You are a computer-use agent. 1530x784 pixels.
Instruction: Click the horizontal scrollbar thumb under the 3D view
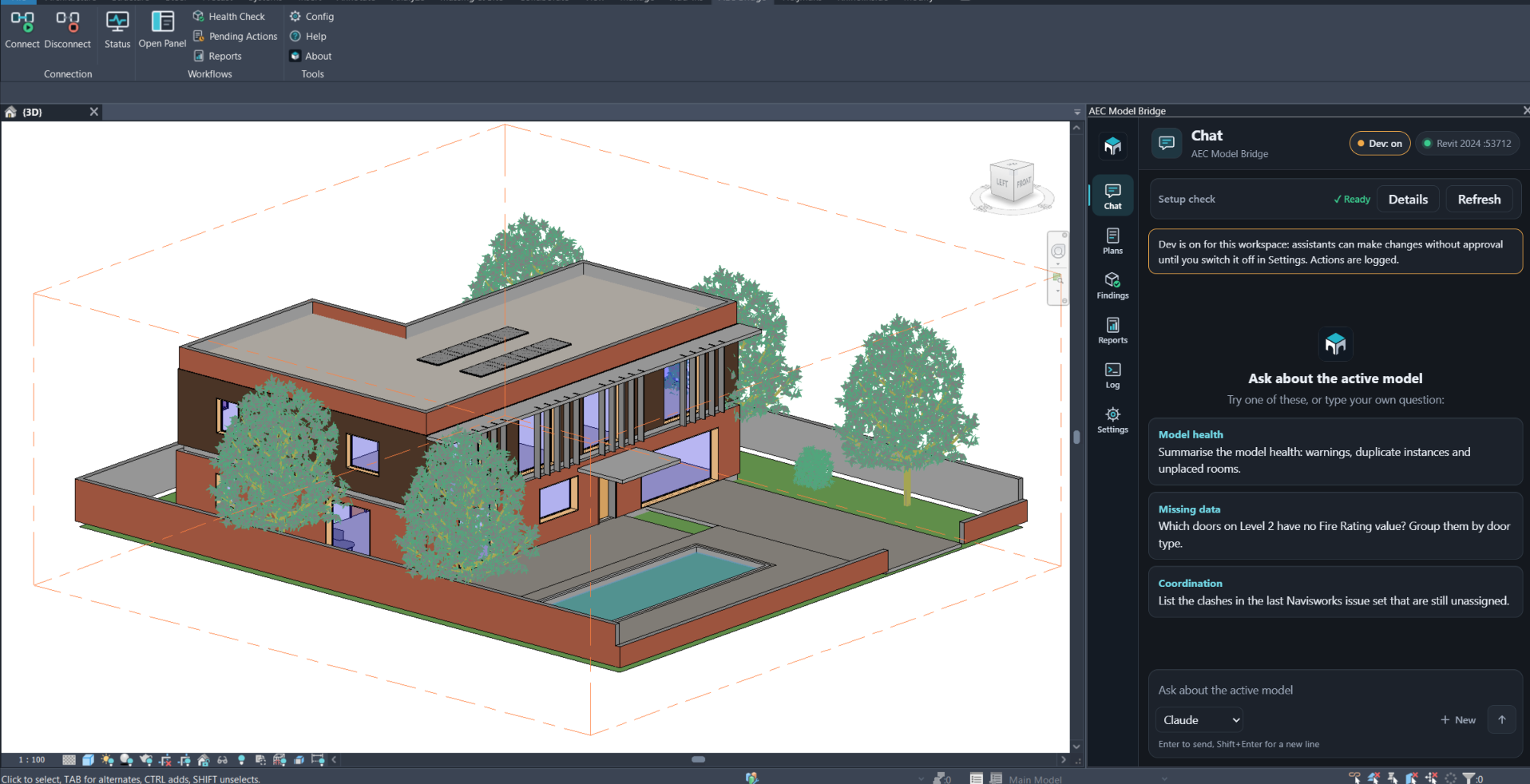698,759
